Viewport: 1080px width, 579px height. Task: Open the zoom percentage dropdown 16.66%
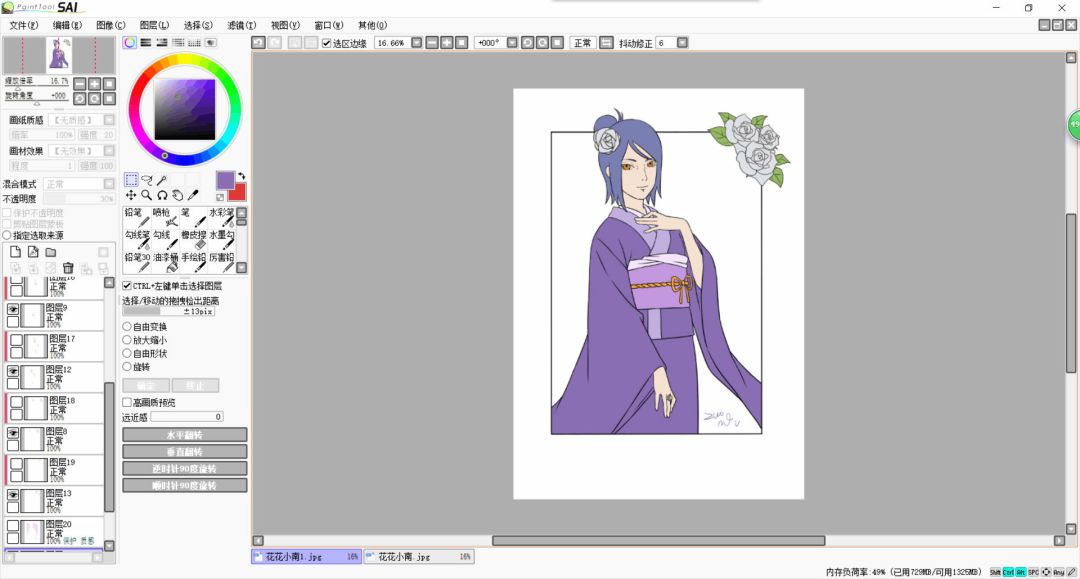(416, 43)
